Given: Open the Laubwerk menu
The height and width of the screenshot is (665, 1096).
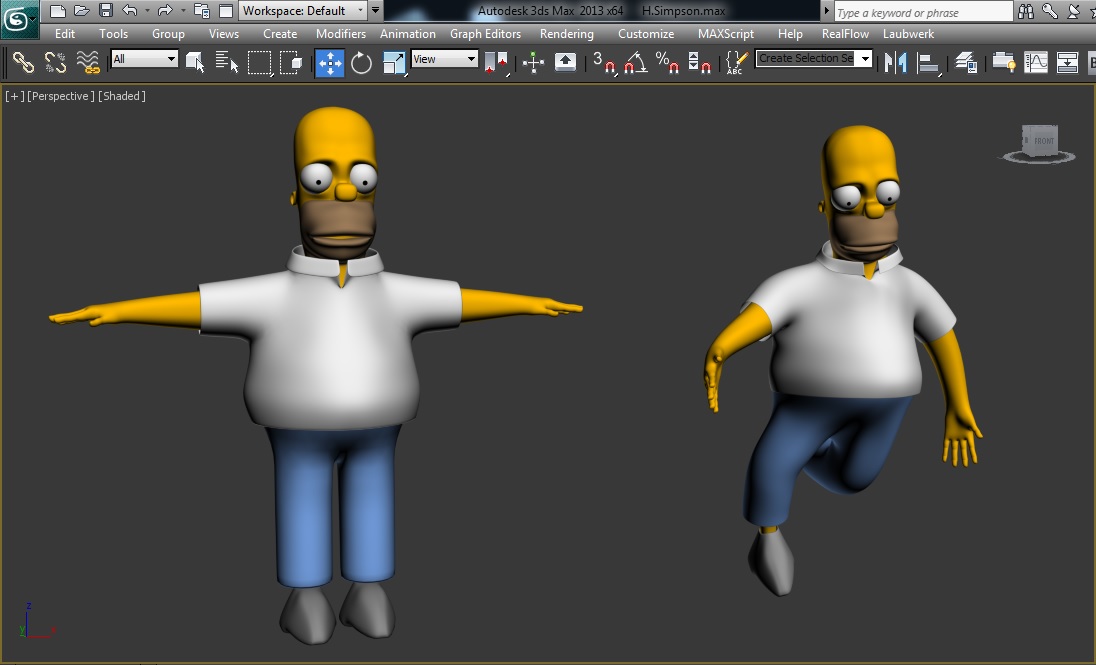Looking at the screenshot, I should [908, 34].
